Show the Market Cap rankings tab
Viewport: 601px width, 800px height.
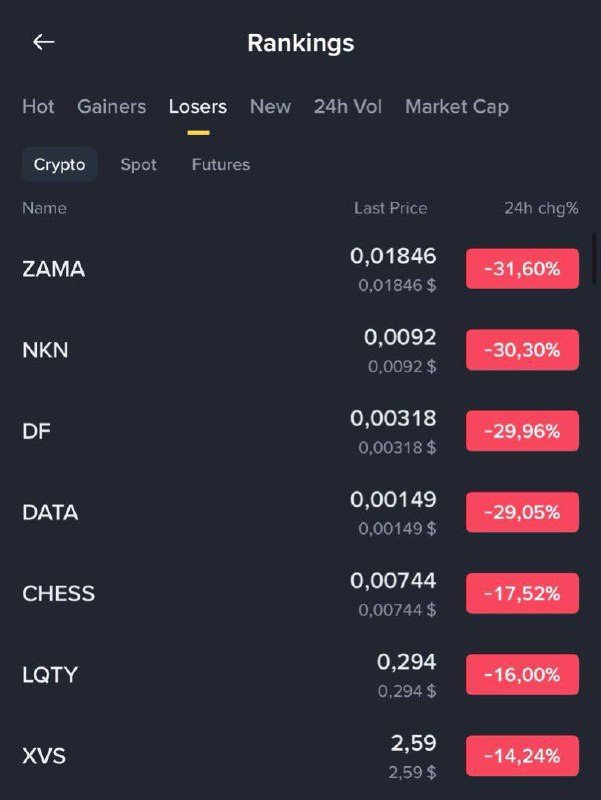456,106
